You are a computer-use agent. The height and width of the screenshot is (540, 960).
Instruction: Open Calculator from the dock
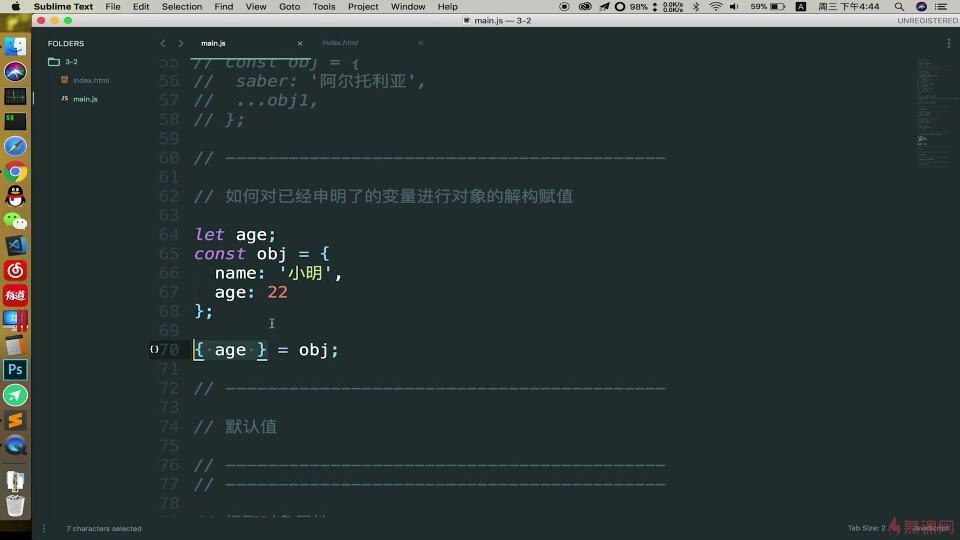[15, 345]
